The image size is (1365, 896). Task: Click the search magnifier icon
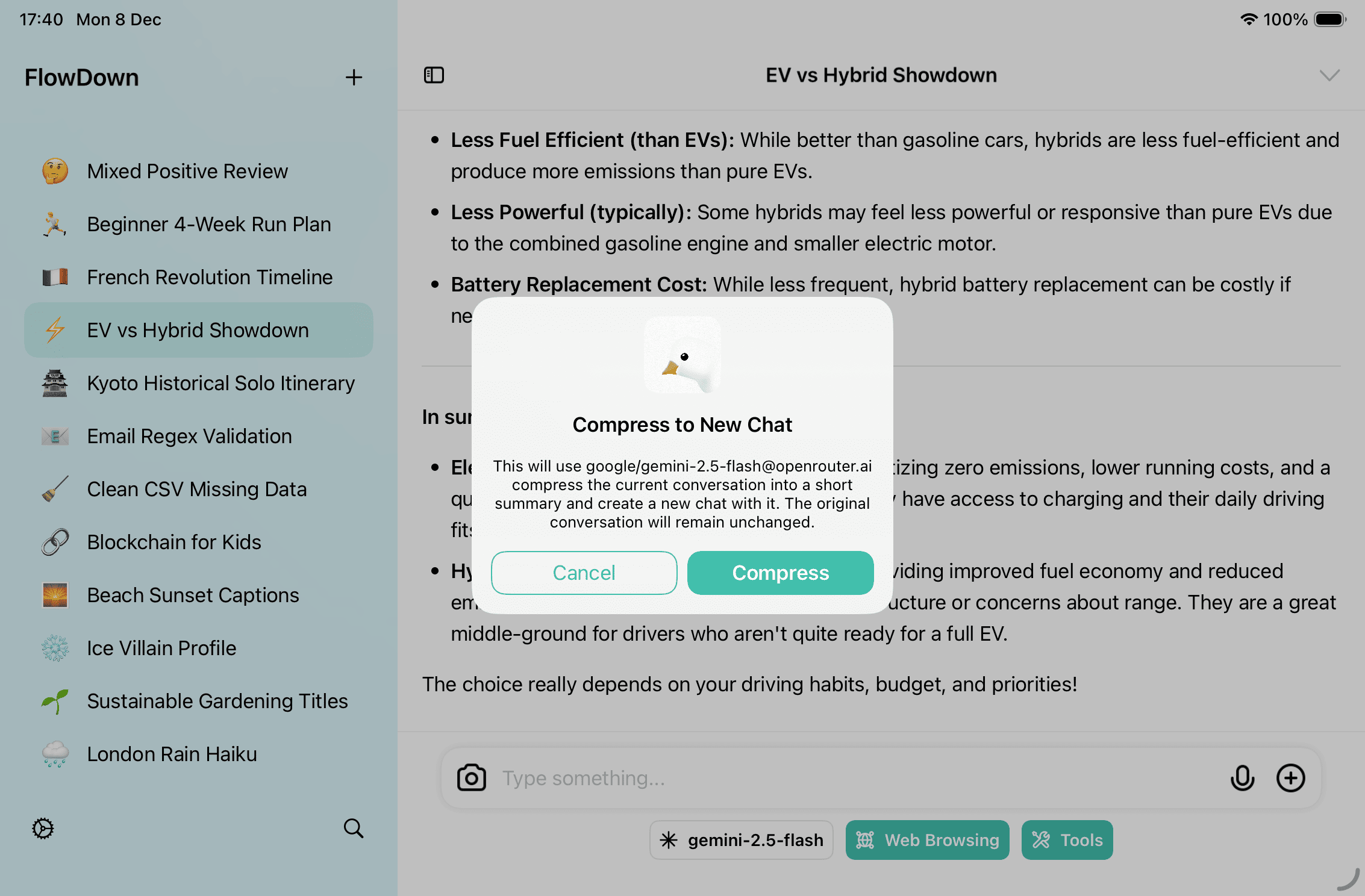pos(354,829)
